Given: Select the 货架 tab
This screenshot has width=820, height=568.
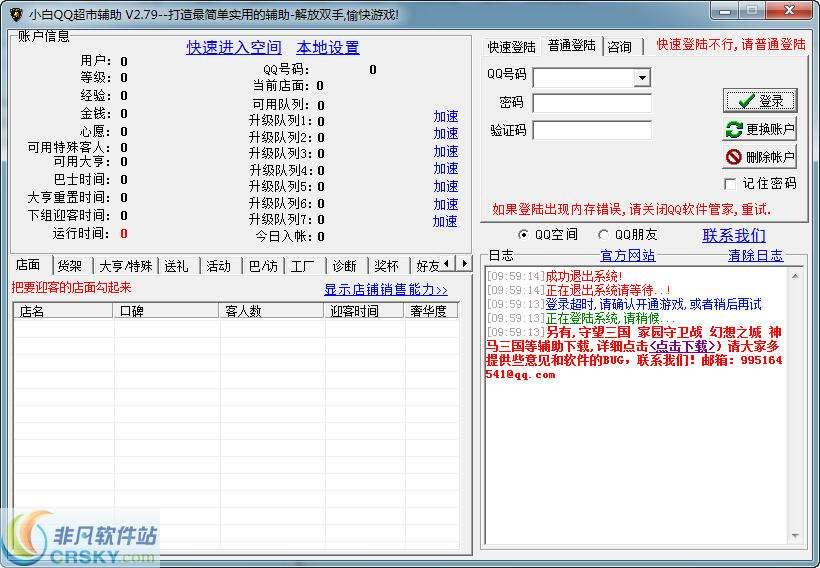Looking at the screenshot, I should coord(71,266).
